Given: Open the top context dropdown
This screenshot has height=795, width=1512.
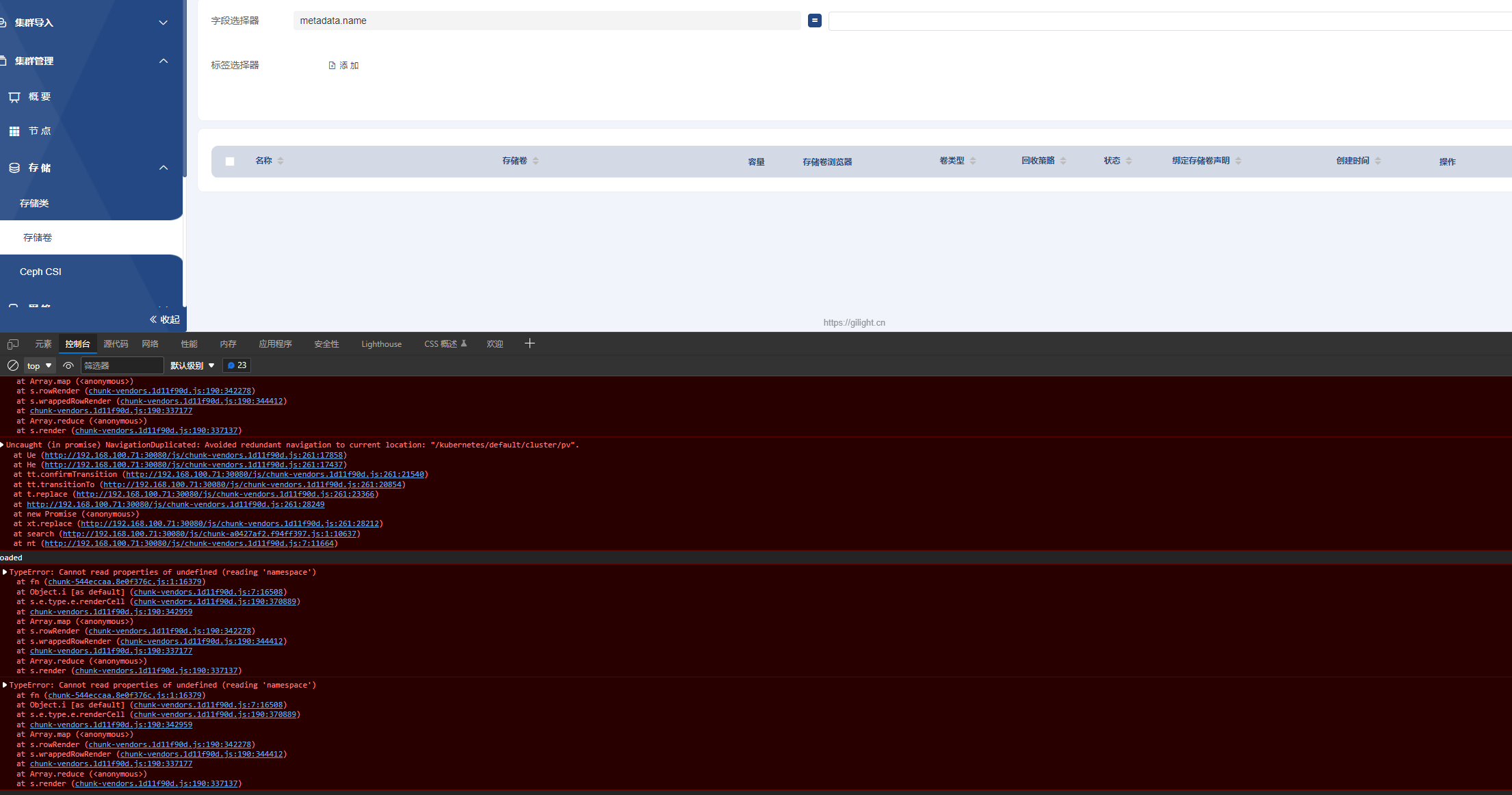Looking at the screenshot, I should (39, 365).
